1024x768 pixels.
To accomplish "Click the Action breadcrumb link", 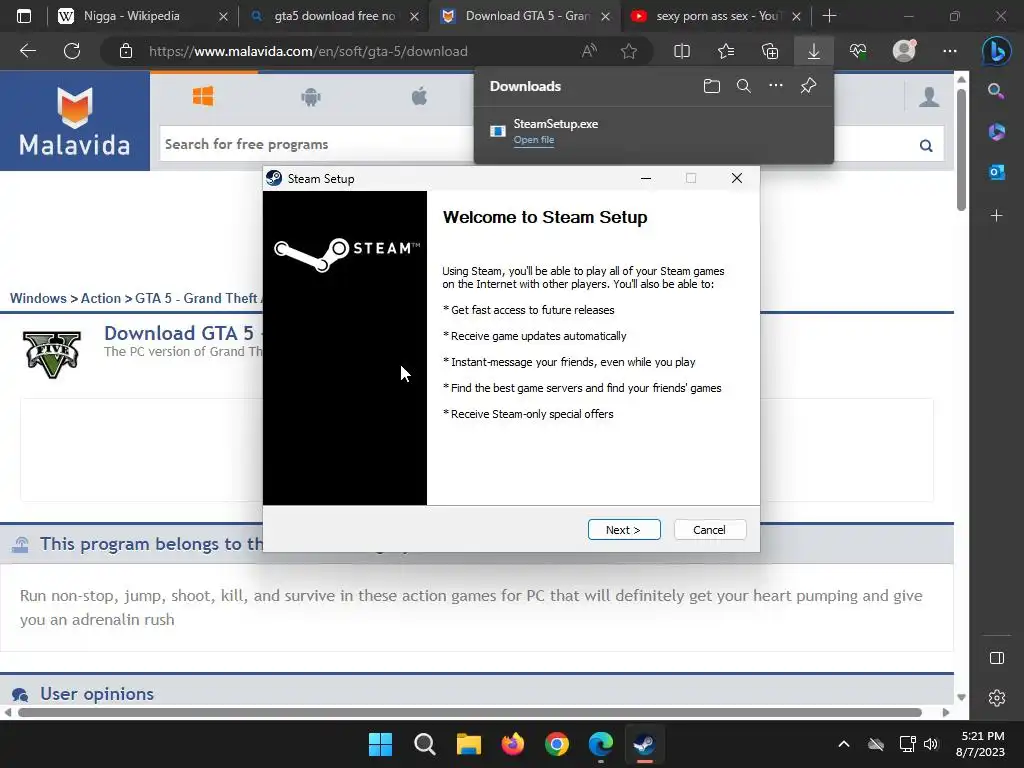I will (101, 298).
